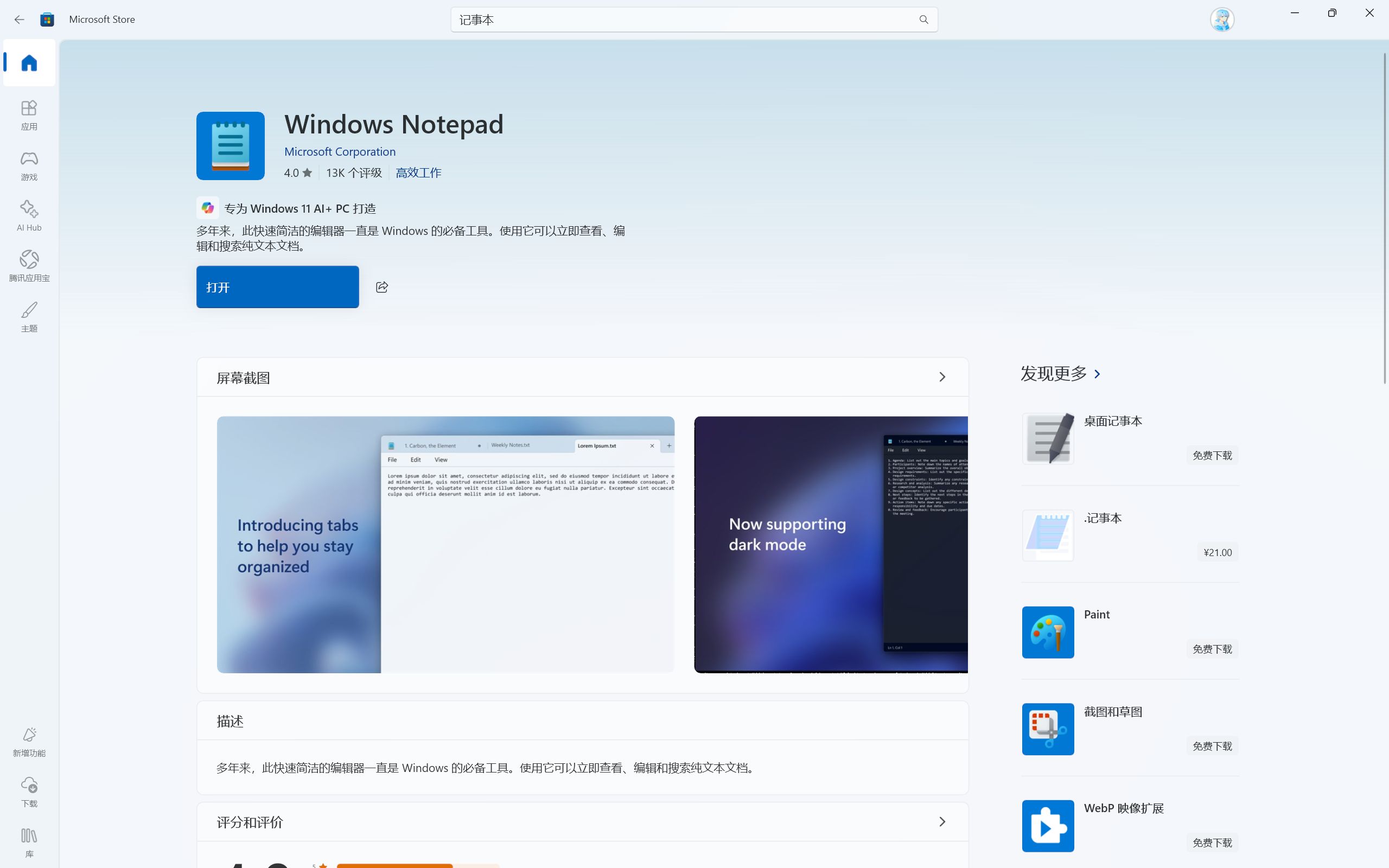Open the 'Introducing tabs' screenshot
Screen dimensions: 1389x868
(445, 544)
